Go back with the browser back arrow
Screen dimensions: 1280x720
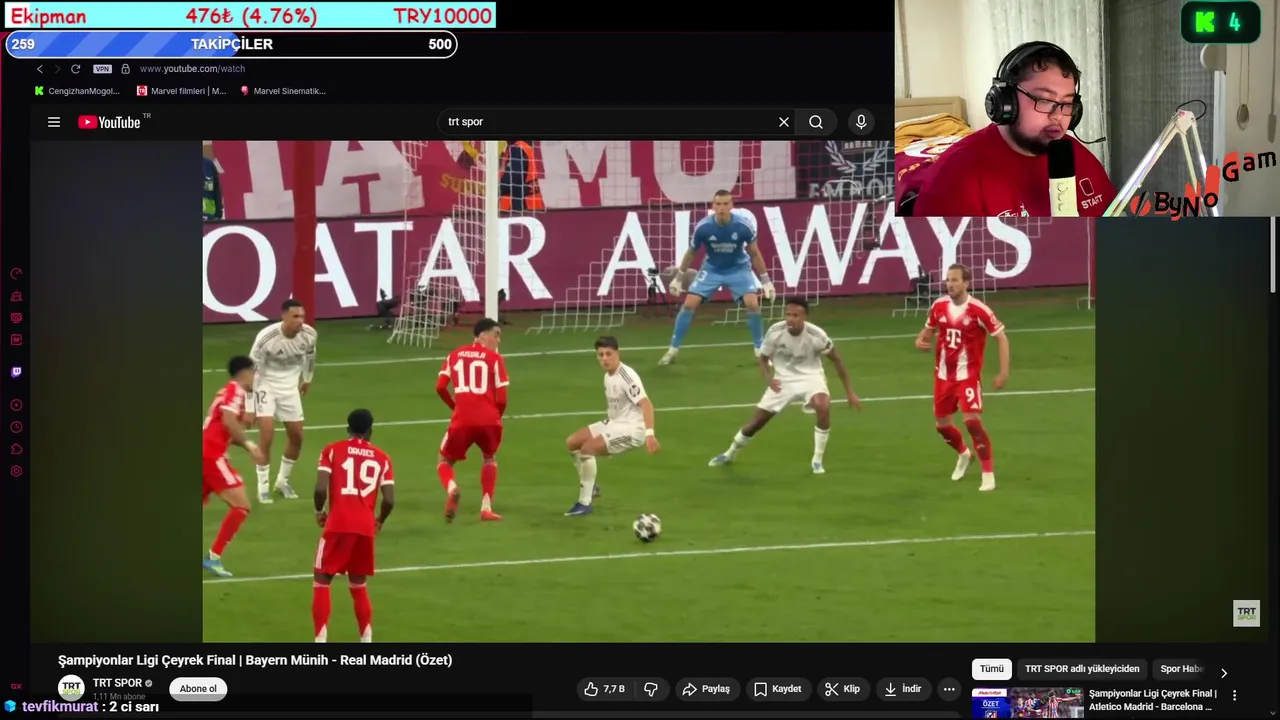40,69
